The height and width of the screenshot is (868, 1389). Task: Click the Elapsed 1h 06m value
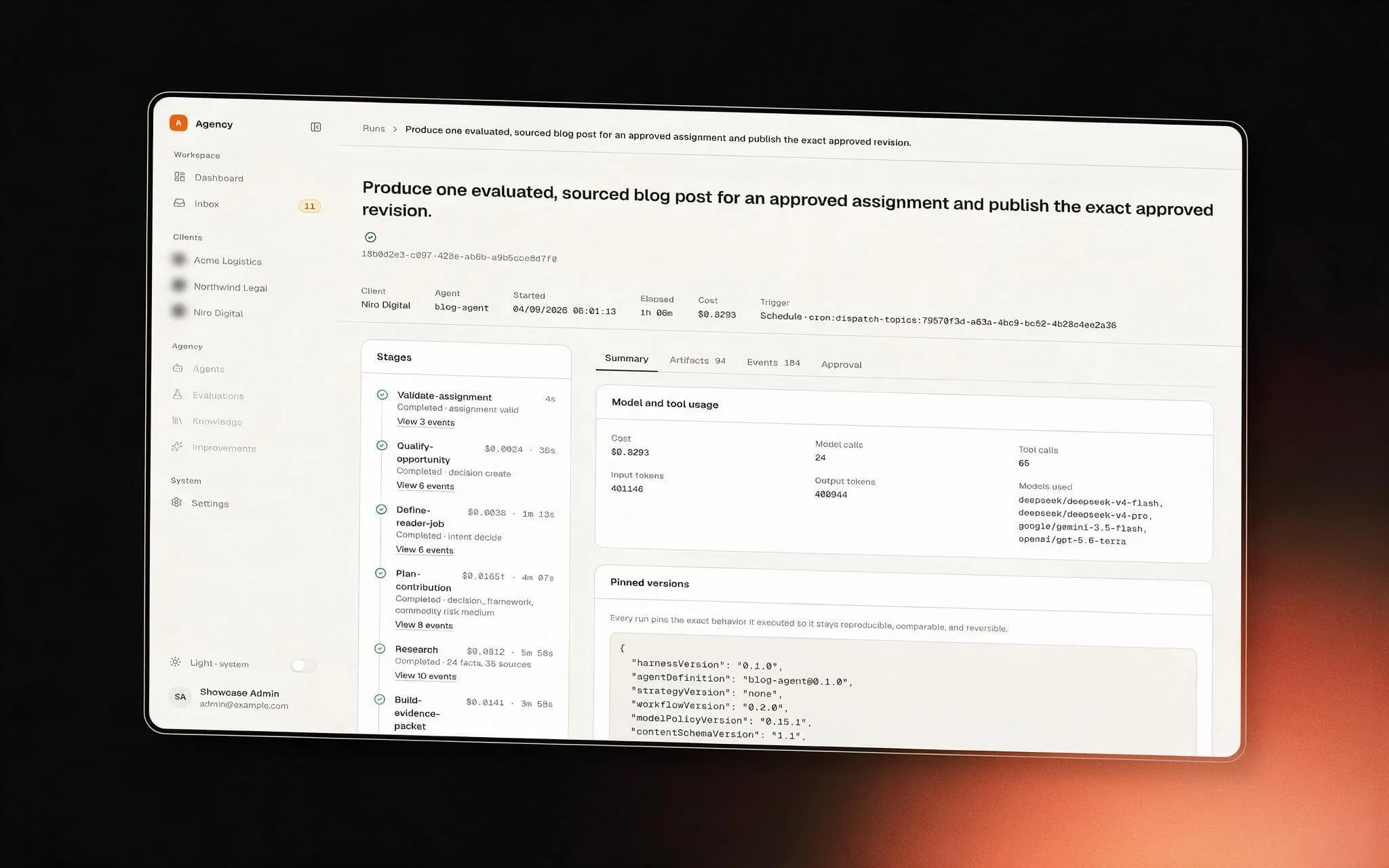[x=656, y=313]
